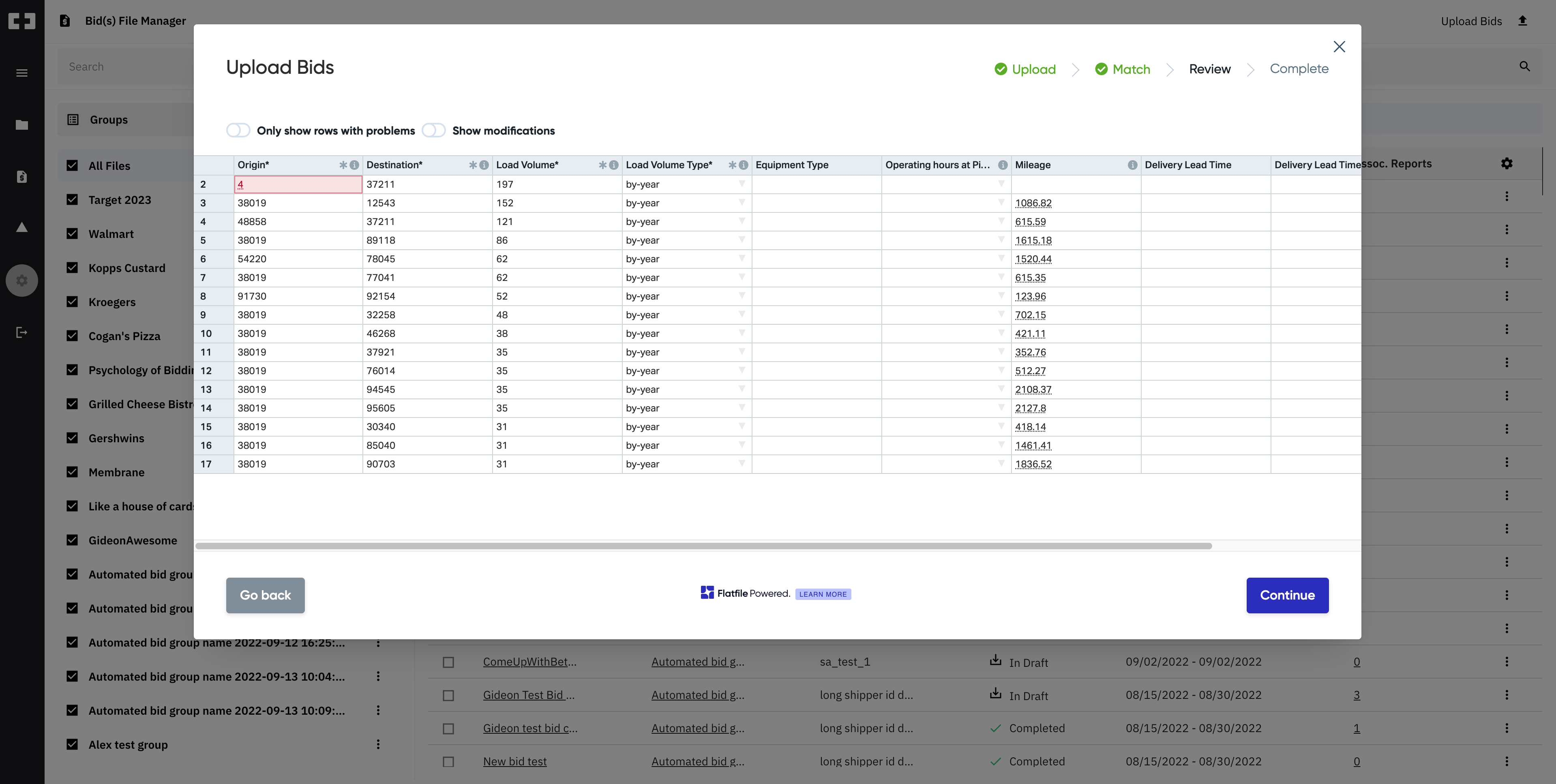Screen dimensions: 1556x784
Task: Open the gear icon above the reports table
Action: pyautogui.click(x=1507, y=163)
